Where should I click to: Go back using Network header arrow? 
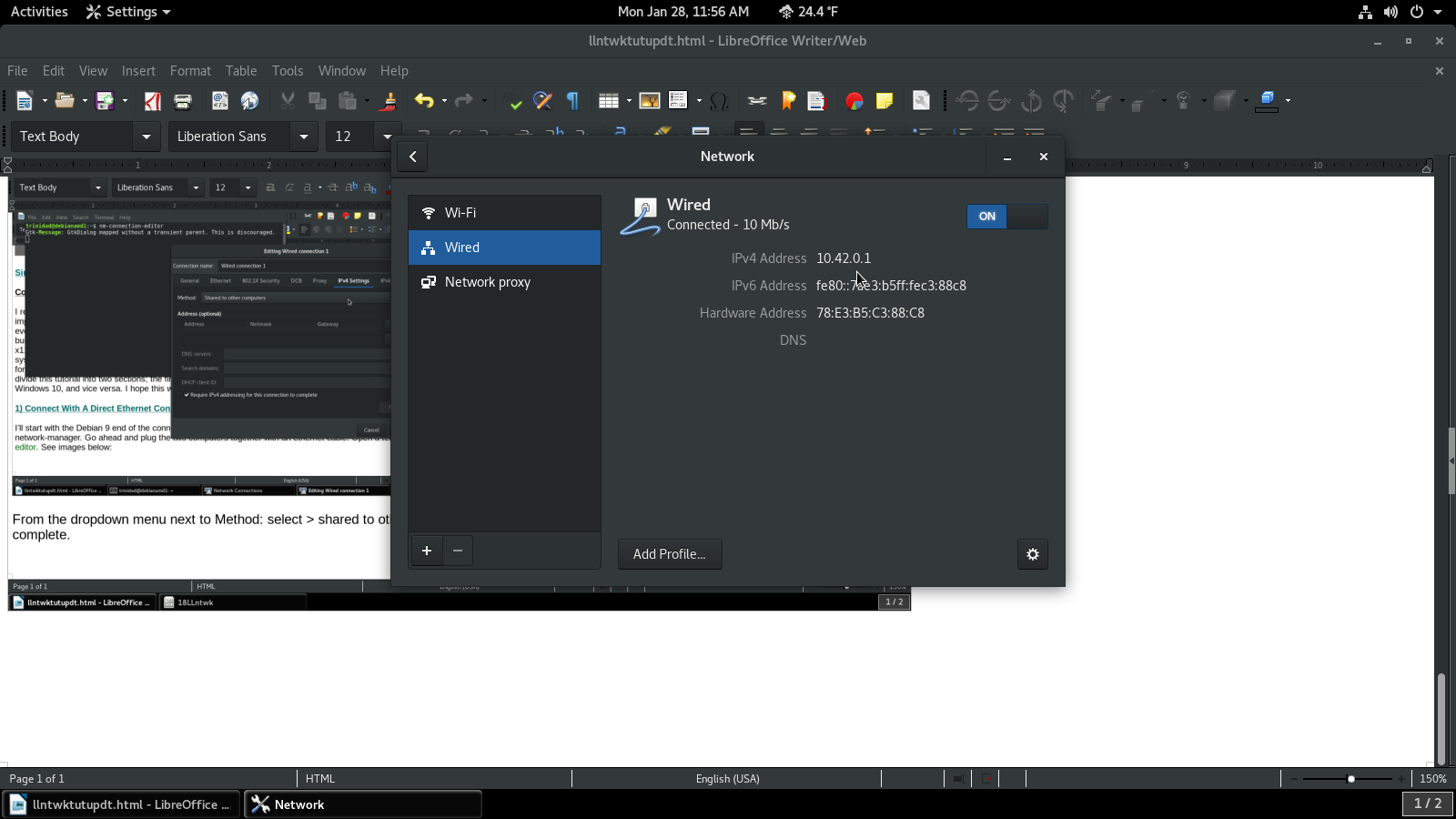click(413, 157)
